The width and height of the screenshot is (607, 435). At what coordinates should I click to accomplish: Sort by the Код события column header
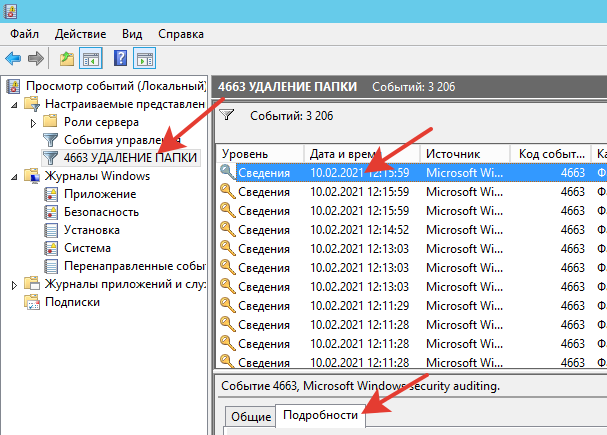(x=550, y=154)
